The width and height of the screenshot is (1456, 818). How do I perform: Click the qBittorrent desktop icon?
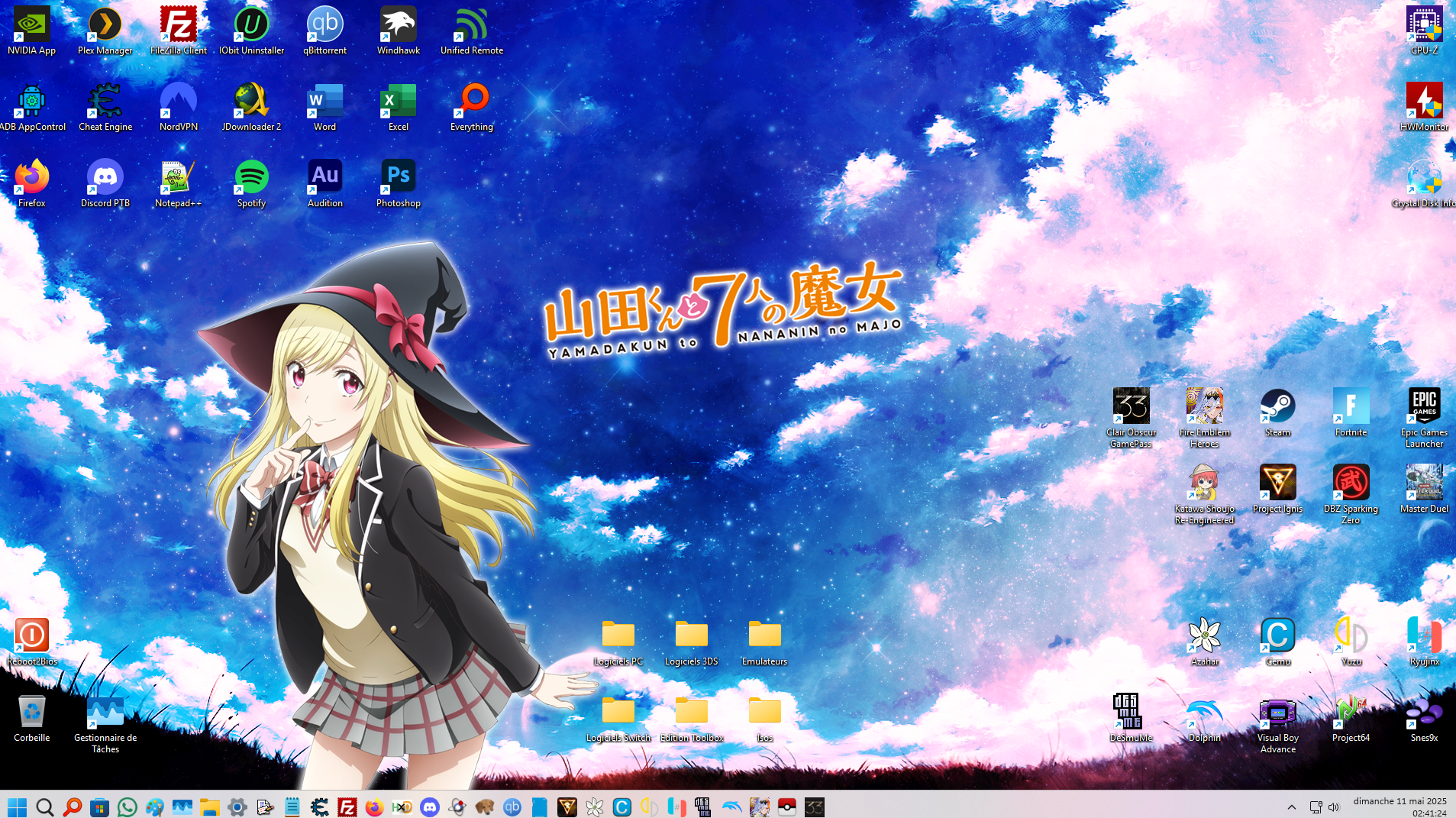325,31
